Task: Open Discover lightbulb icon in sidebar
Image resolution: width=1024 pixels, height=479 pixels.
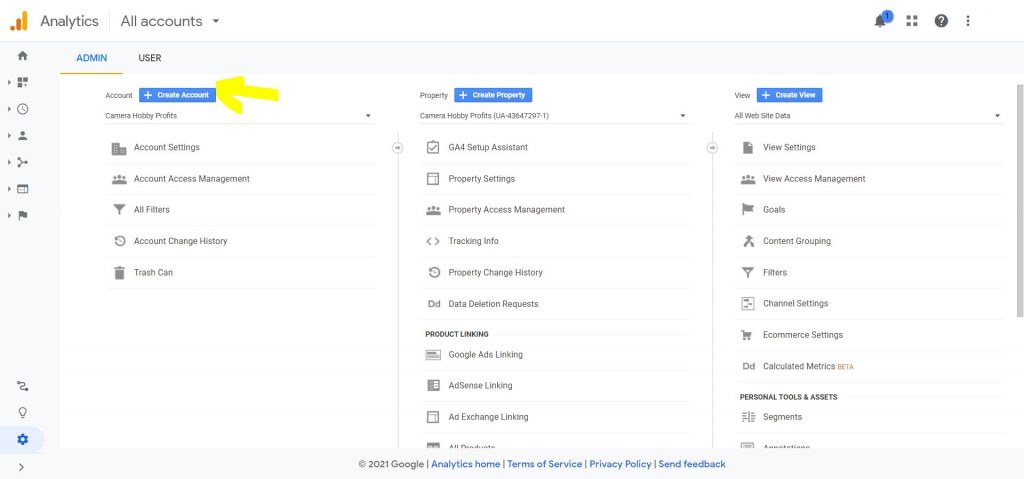Action: point(23,413)
